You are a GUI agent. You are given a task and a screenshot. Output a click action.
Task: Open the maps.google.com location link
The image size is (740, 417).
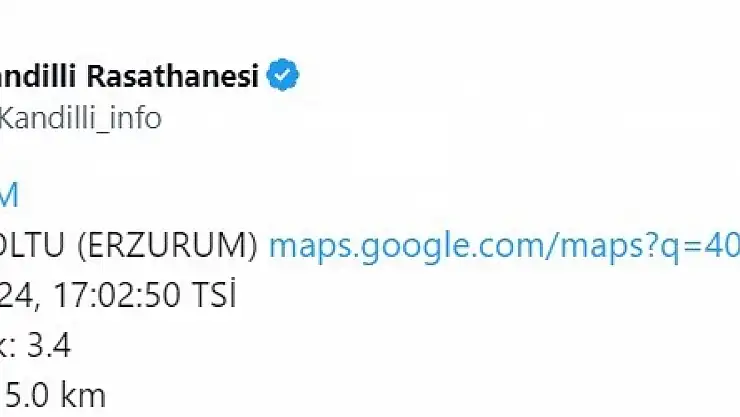tap(505, 246)
